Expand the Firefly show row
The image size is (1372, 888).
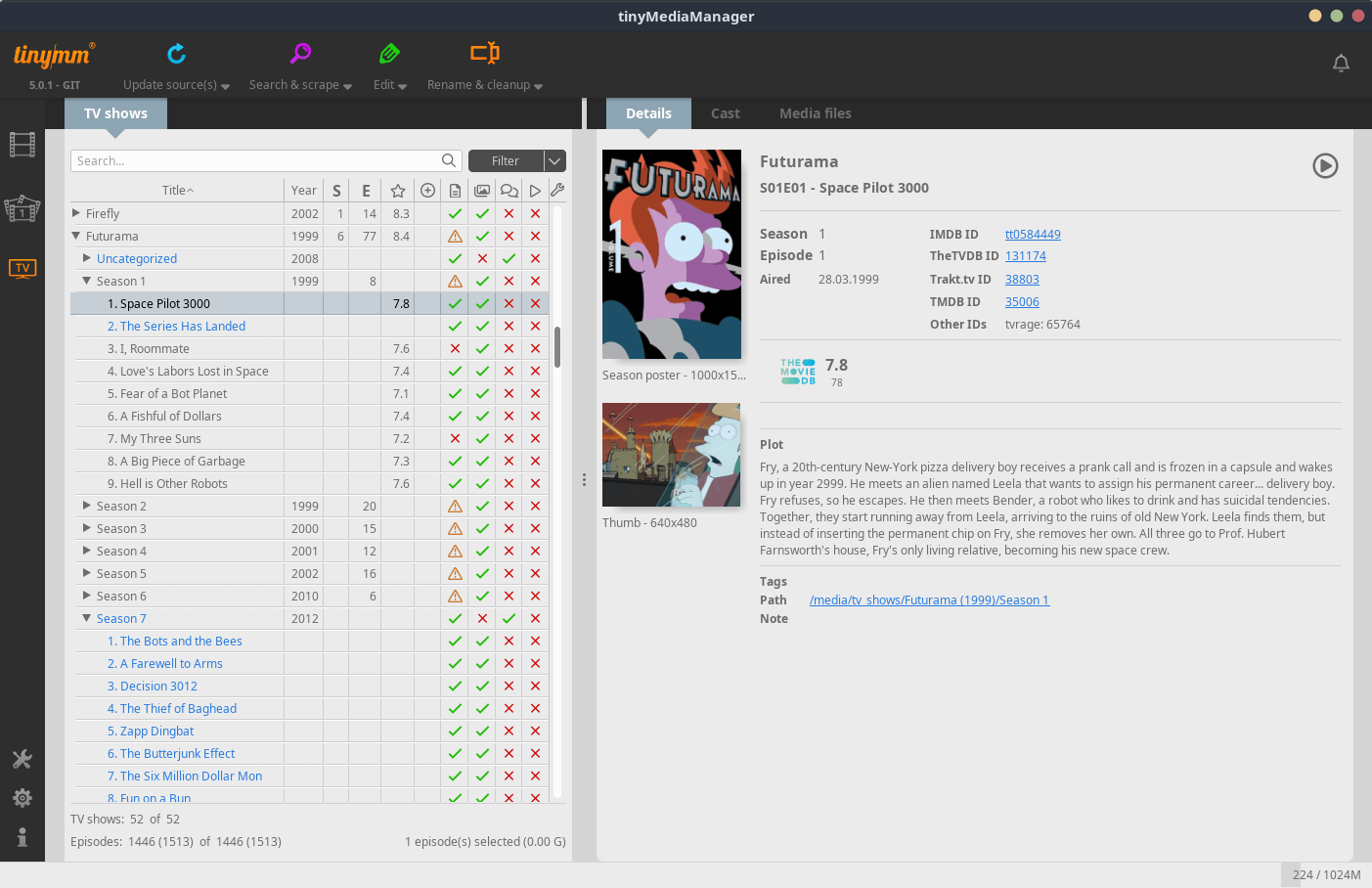[76, 213]
